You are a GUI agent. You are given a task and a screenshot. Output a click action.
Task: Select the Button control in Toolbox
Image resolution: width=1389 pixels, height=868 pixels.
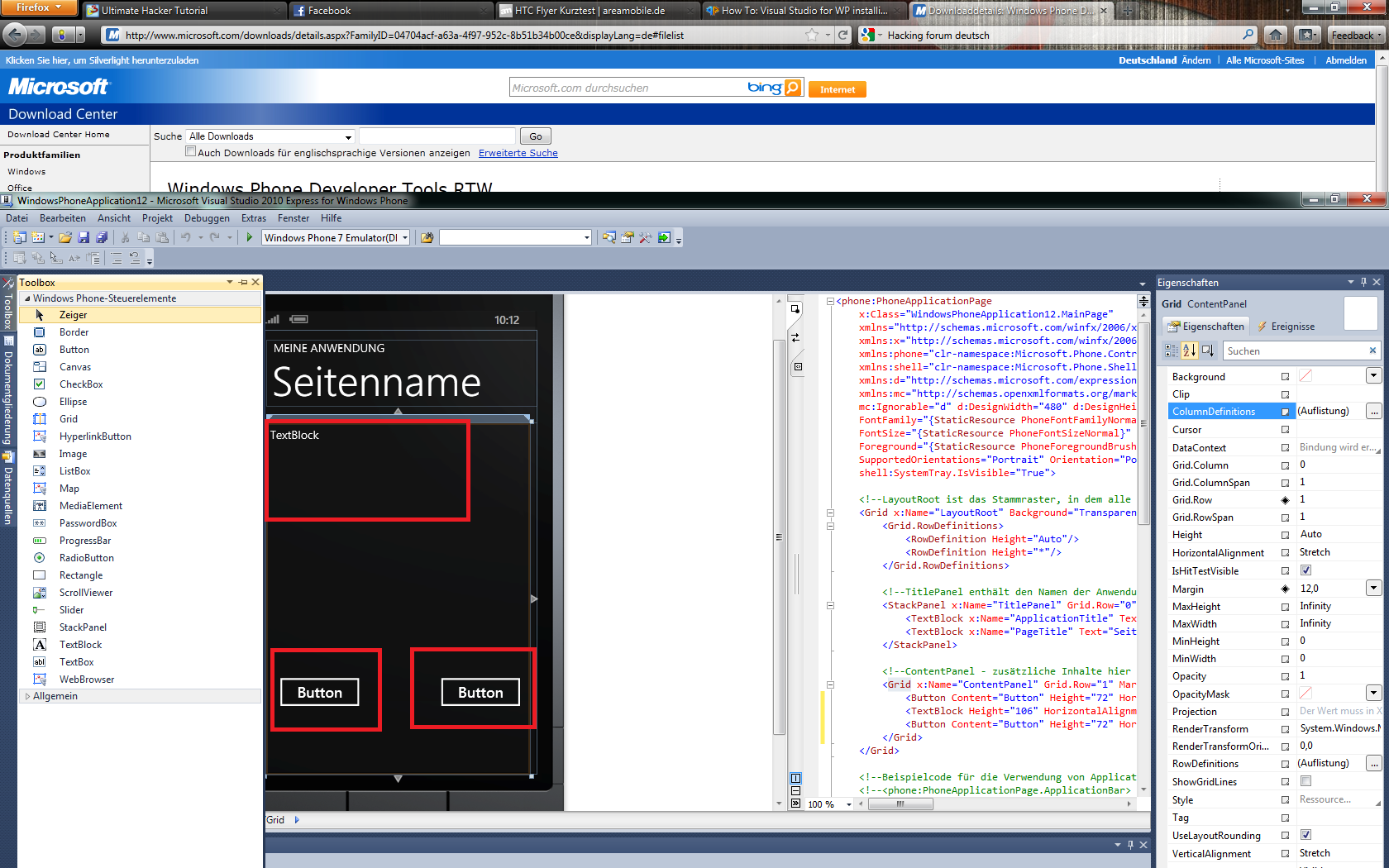pyautogui.click(x=139, y=350)
